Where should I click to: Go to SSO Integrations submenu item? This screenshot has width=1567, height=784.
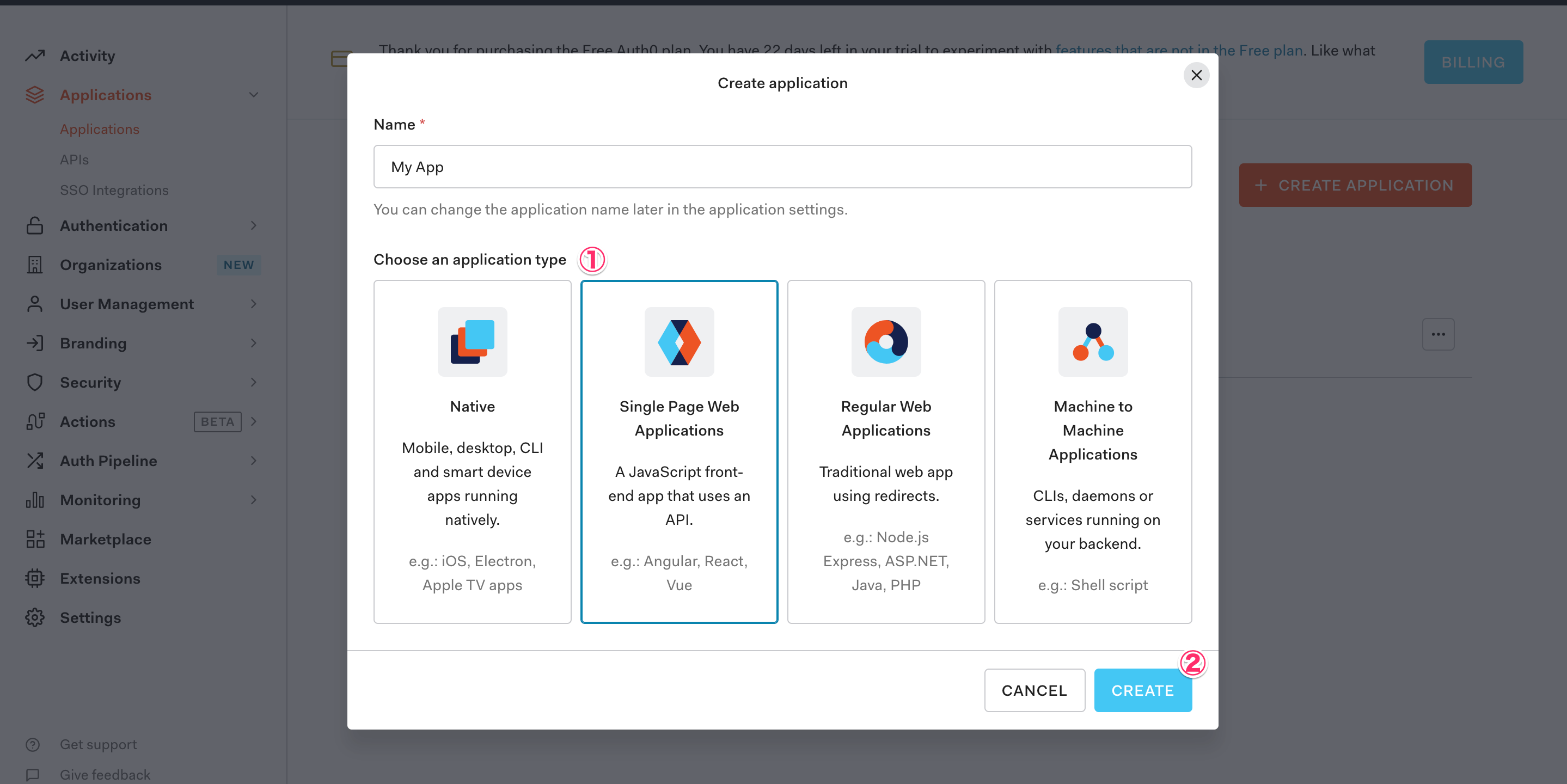114,191
